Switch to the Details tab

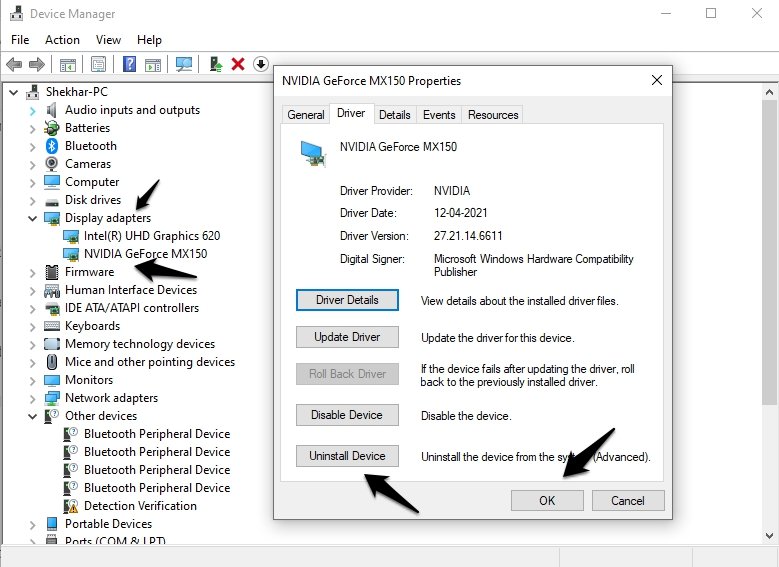point(394,115)
